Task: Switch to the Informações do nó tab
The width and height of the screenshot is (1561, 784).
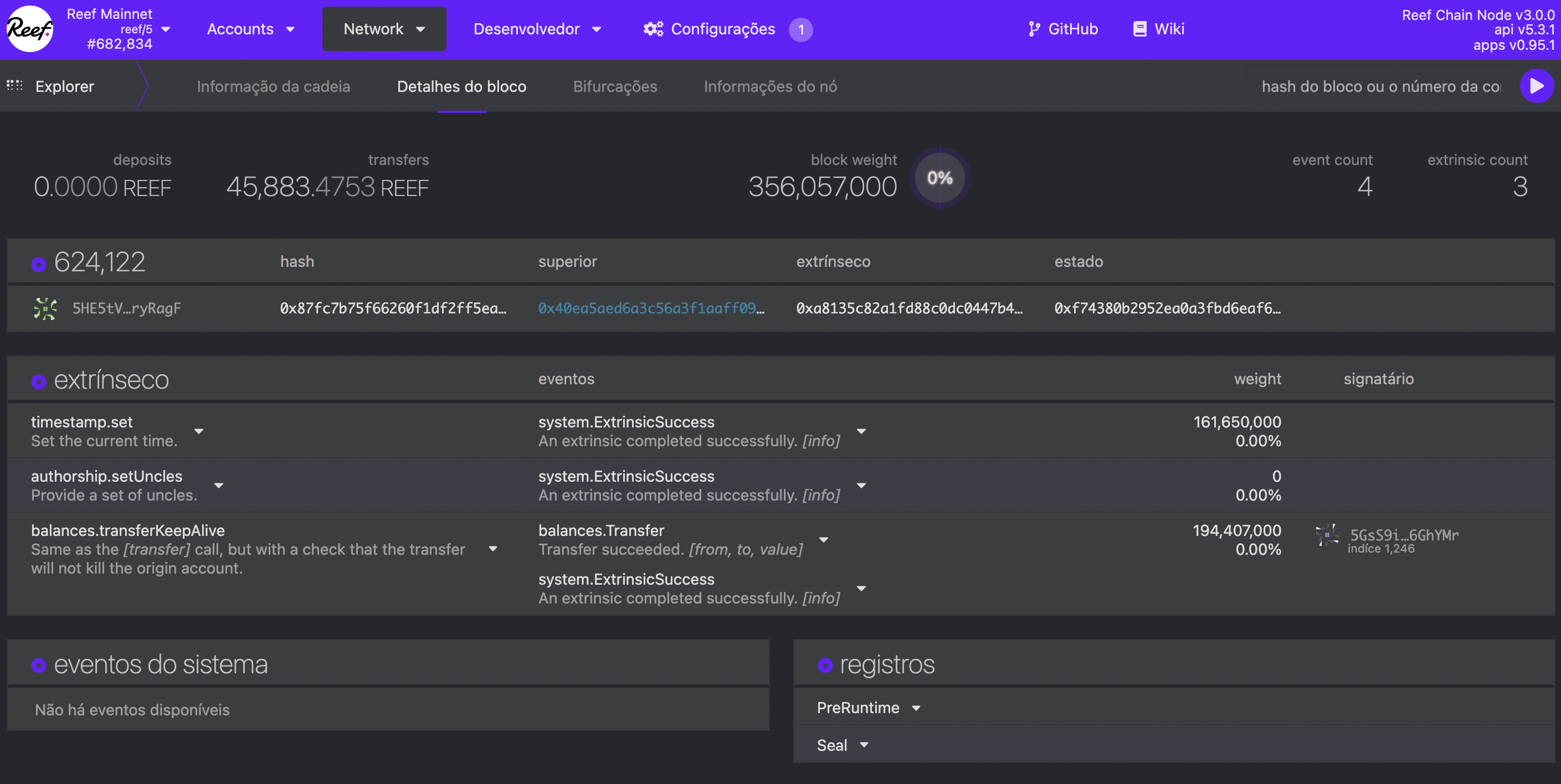Action: point(770,86)
